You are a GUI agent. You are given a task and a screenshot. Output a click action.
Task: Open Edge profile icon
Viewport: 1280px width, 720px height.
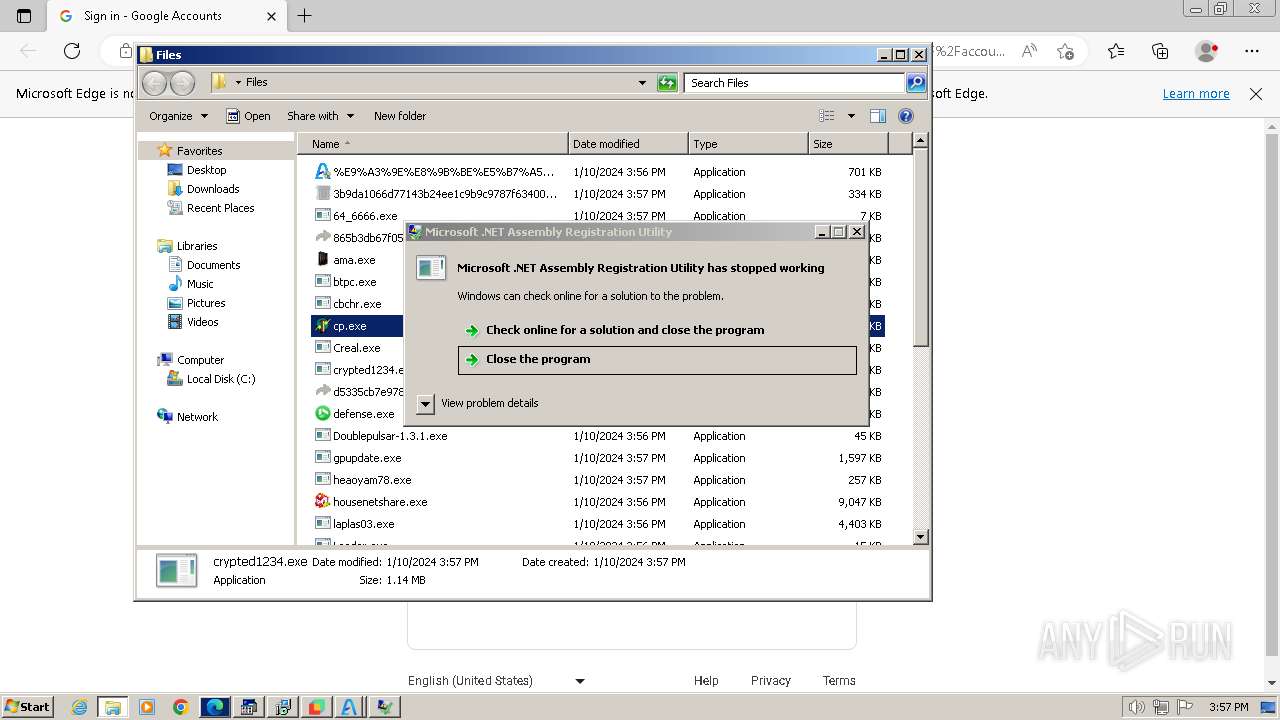1207,51
